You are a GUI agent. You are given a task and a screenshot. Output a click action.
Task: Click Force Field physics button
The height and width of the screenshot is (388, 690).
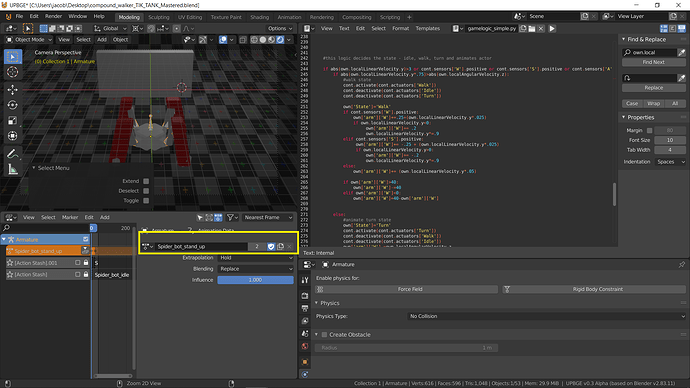click(x=407, y=289)
